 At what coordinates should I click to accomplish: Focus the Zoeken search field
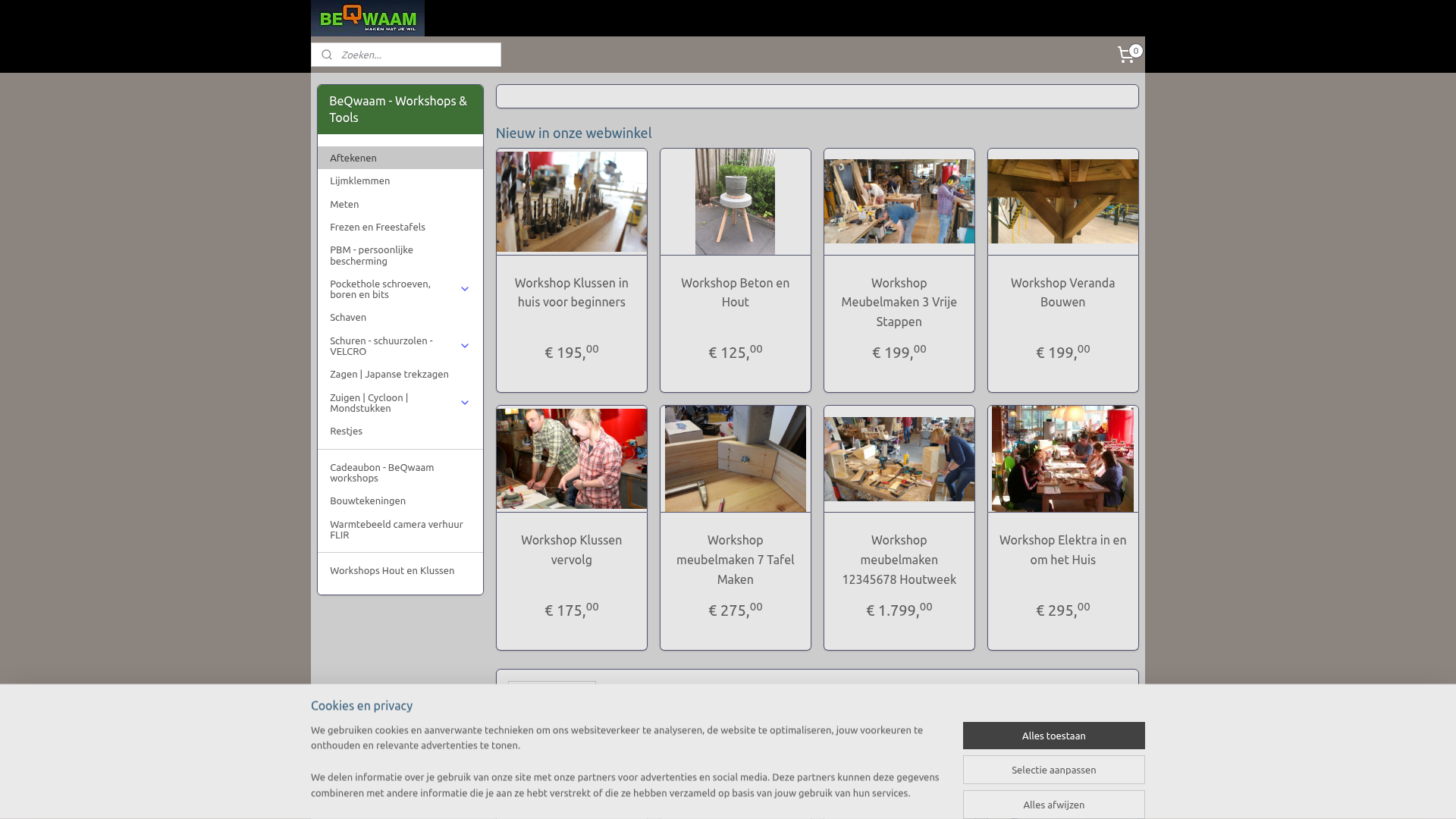[406, 55]
